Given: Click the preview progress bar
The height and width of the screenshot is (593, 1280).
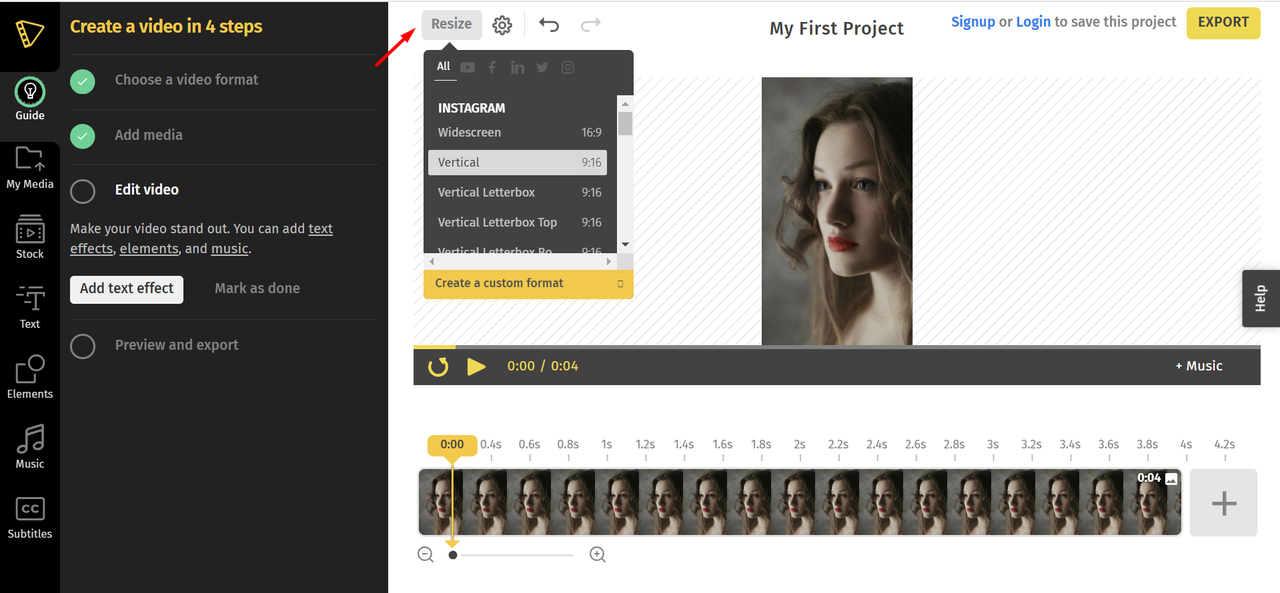Looking at the screenshot, I should (x=837, y=347).
